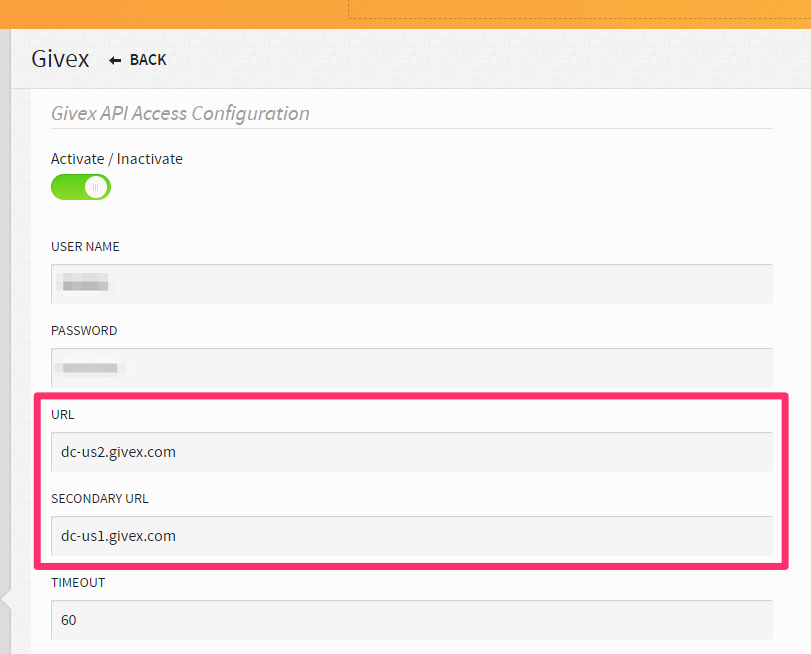Click the Givex API Access Configuration heading
Image resolution: width=811 pixels, height=654 pixels.
click(180, 113)
